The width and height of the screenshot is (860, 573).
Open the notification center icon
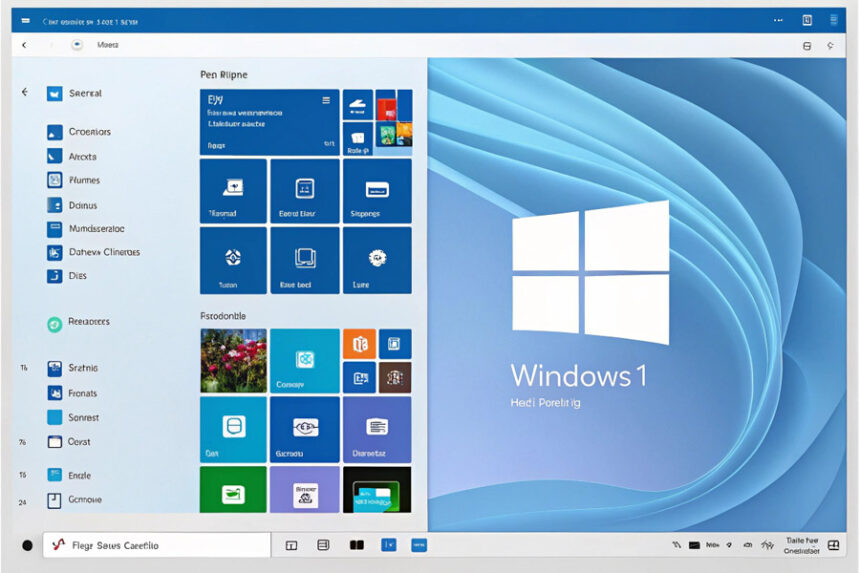point(834,545)
